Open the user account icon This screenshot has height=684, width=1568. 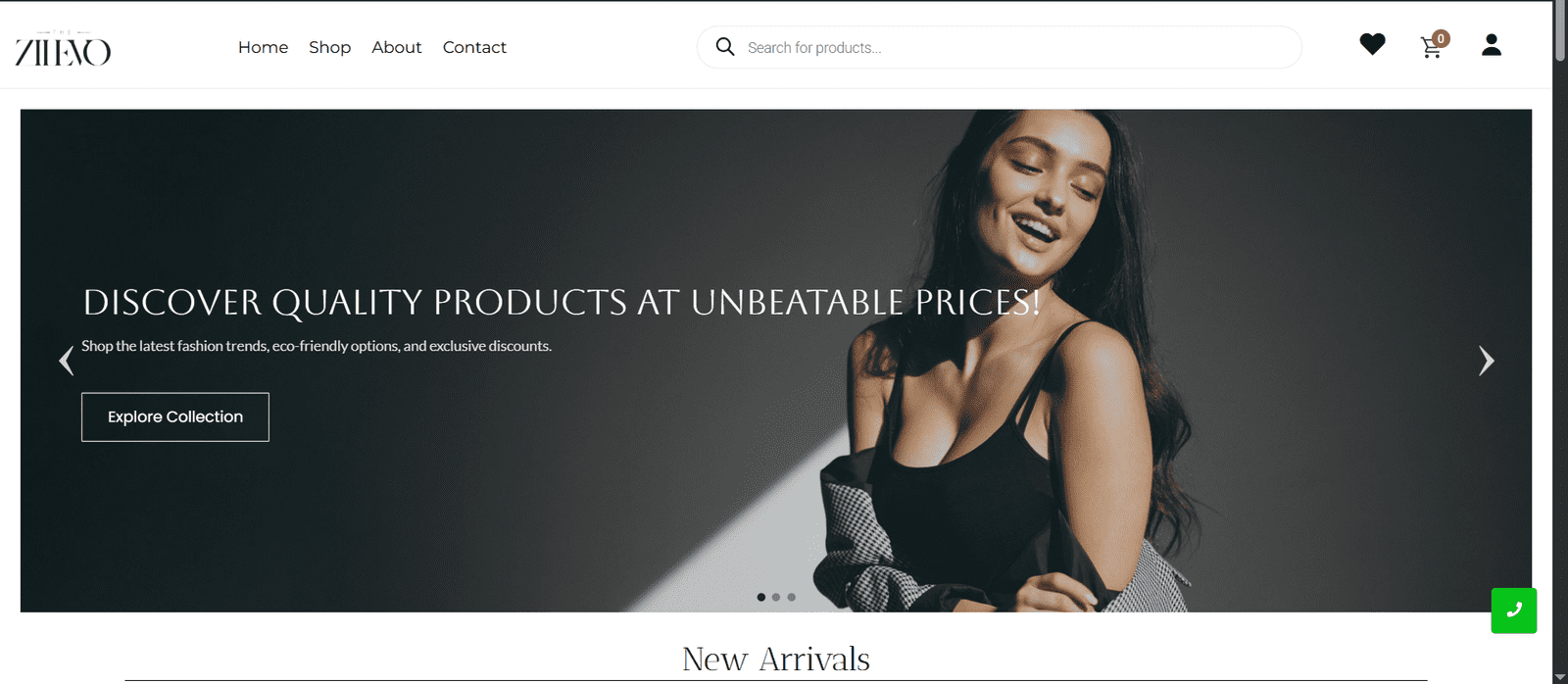tap(1492, 45)
